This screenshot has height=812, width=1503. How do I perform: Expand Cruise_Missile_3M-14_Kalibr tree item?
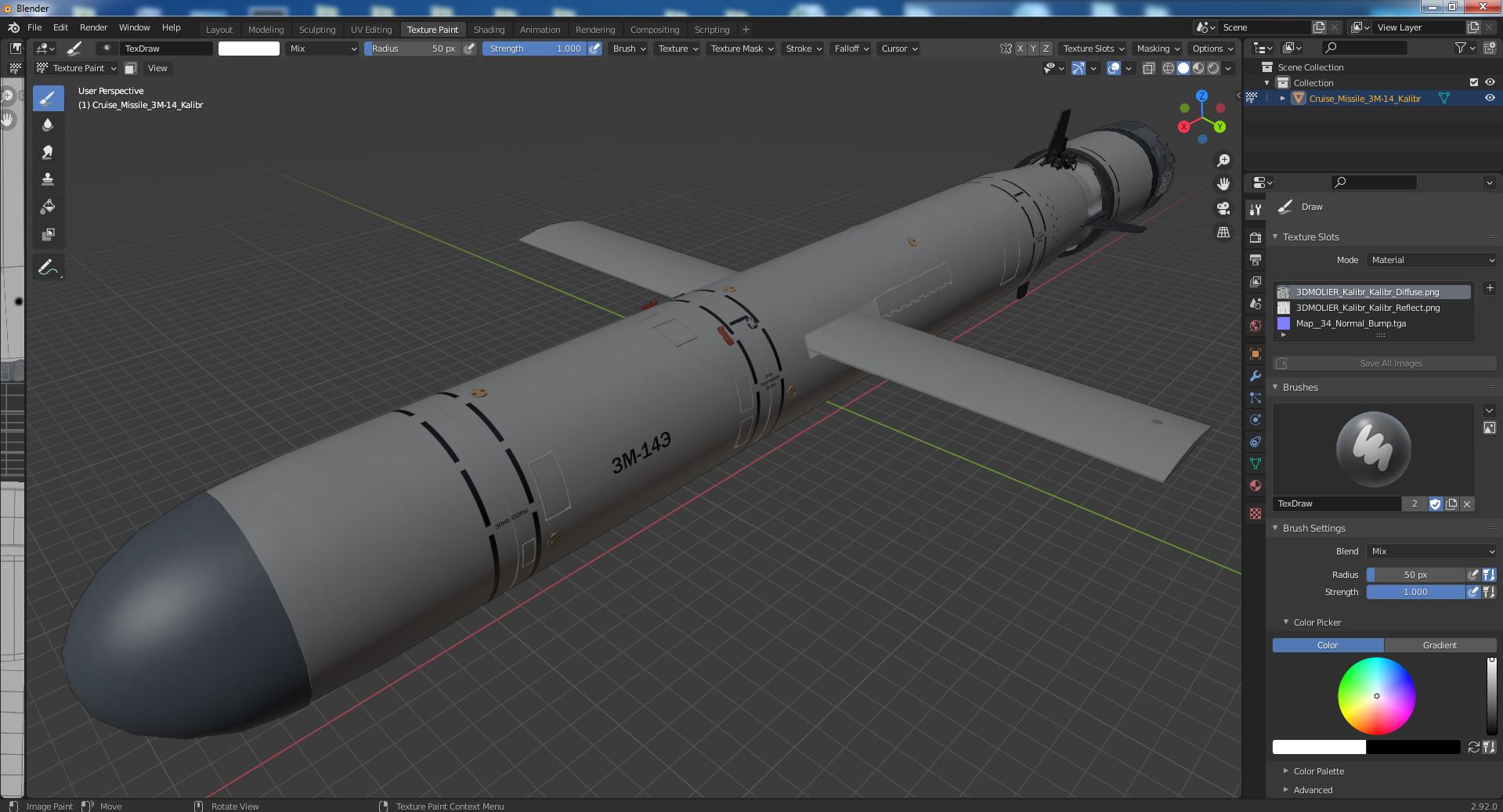click(x=1283, y=98)
